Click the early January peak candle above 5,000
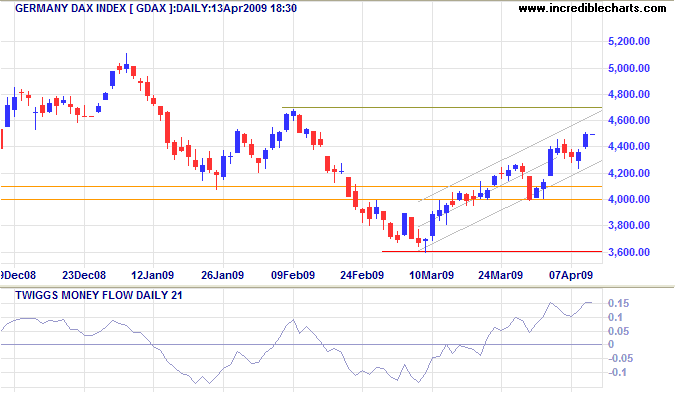The height and width of the screenshot is (395, 675). [126, 64]
